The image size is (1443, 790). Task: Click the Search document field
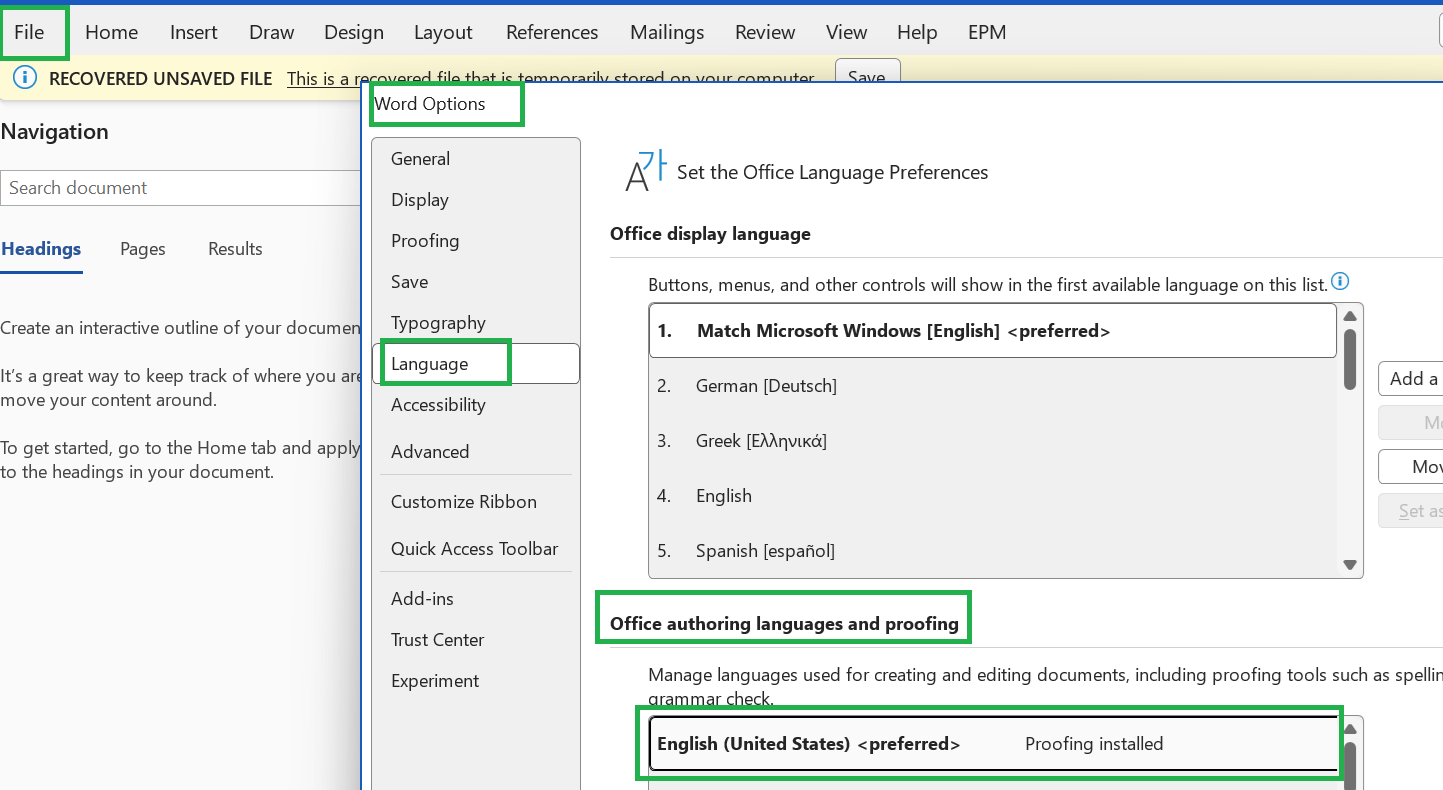[x=180, y=188]
